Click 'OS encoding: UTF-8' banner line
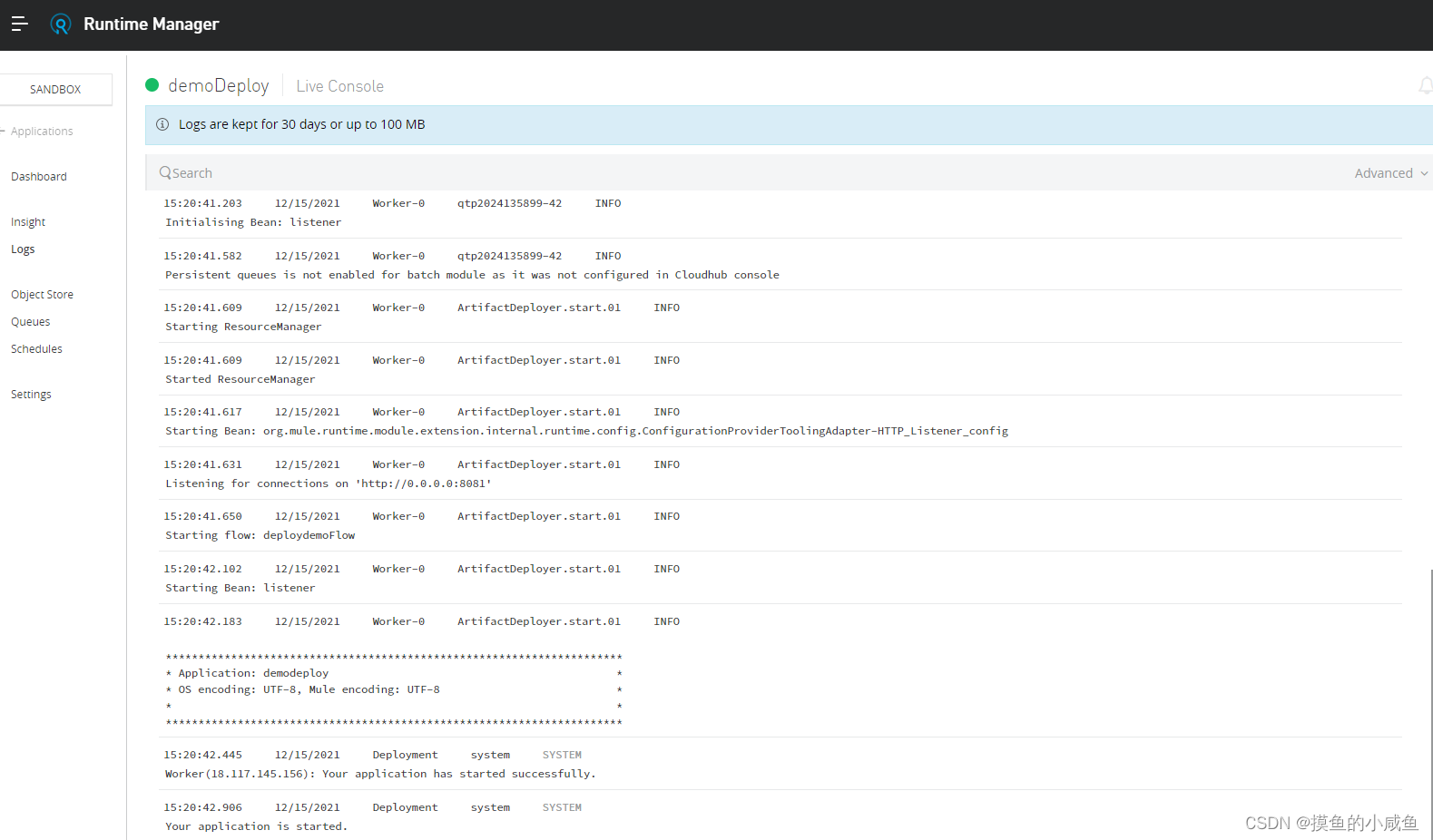 (x=309, y=689)
